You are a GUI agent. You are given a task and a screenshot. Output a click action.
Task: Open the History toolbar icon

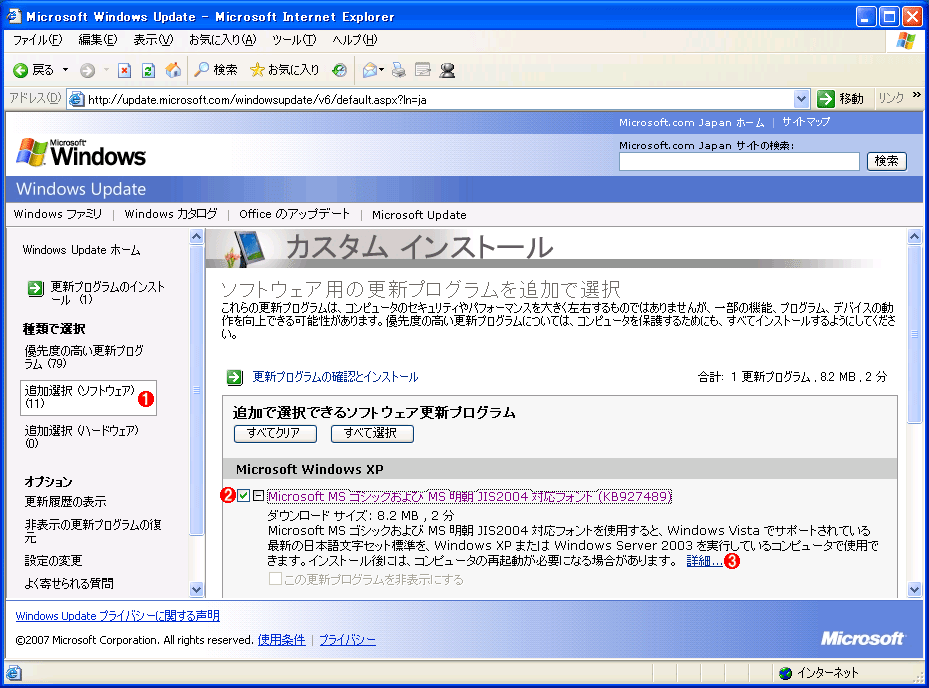pos(339,71)
